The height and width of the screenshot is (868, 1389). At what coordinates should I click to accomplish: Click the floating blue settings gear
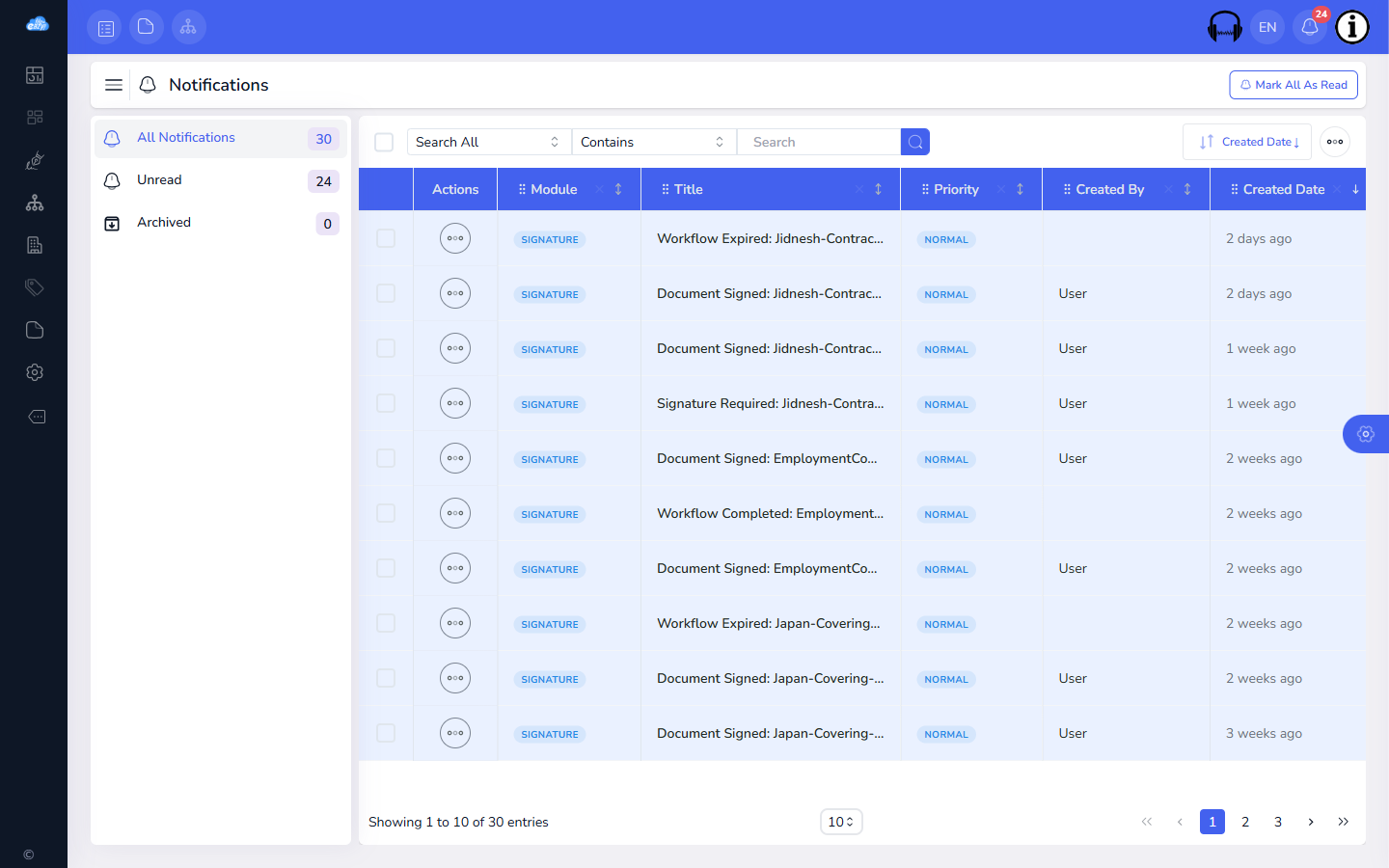(x=1366, y=434)
